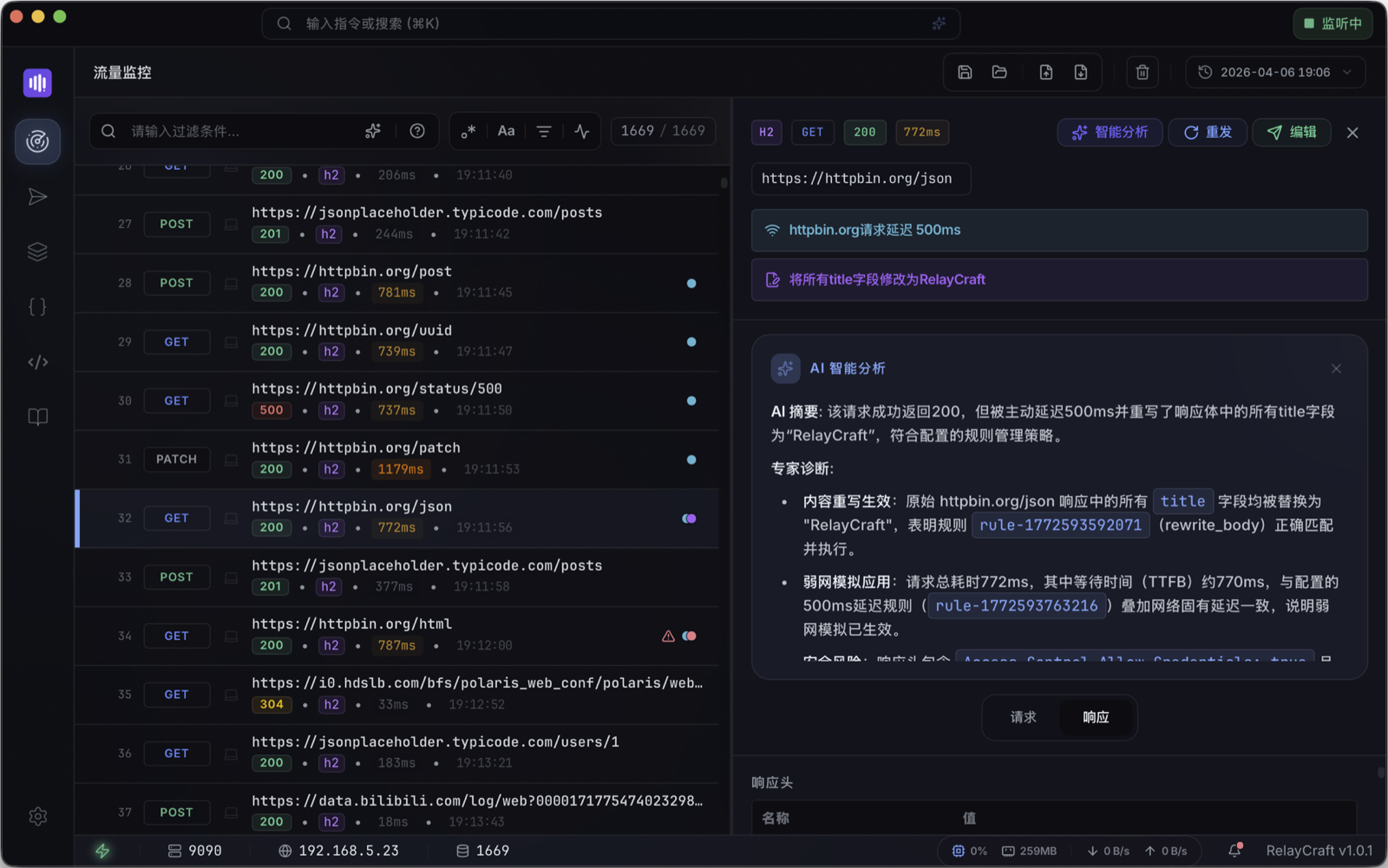1388x868 pixels.
Task: Toggle case sensitive Aa filter option
Action: point(507,131)
